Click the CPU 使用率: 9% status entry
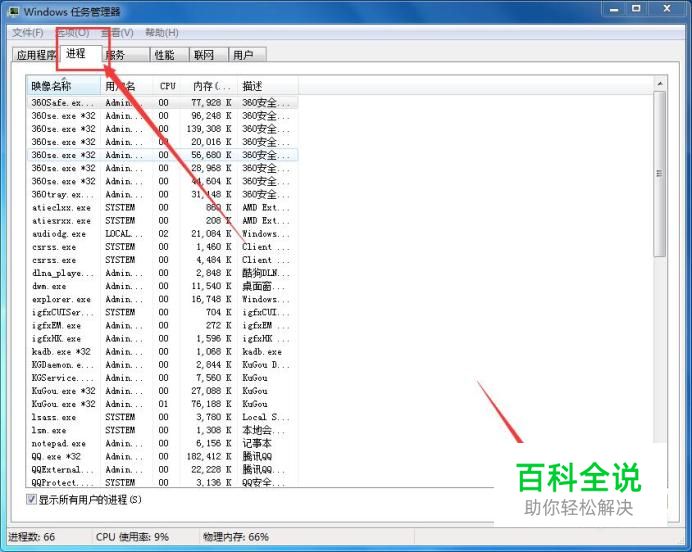The height and width of the screenshot is (552, 692). pos(132,537)
